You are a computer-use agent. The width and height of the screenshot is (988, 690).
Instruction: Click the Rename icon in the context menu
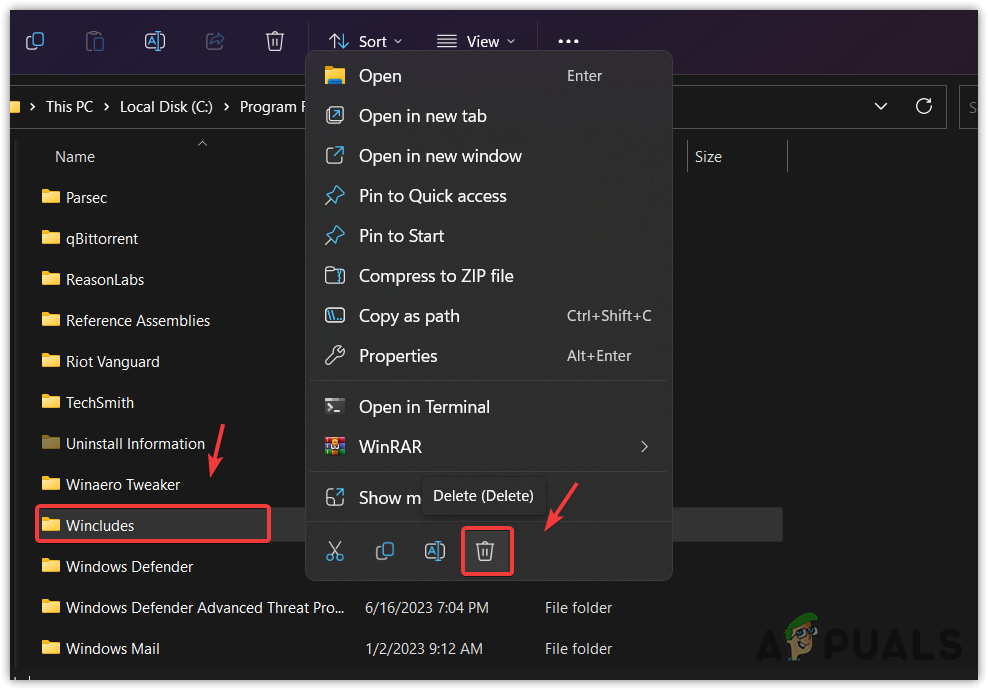point(435,551)
